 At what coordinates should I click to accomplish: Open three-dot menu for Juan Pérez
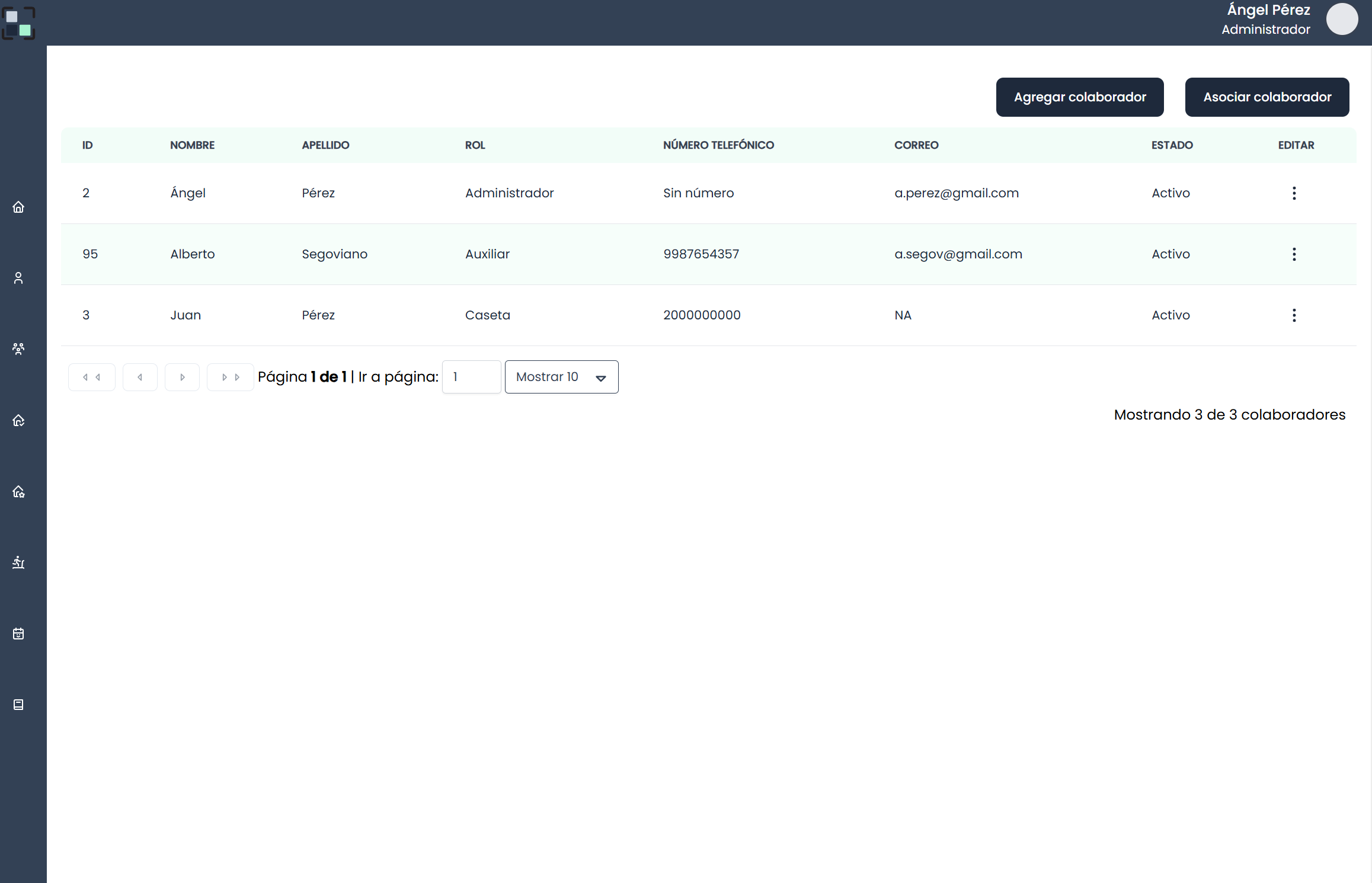1294,315
